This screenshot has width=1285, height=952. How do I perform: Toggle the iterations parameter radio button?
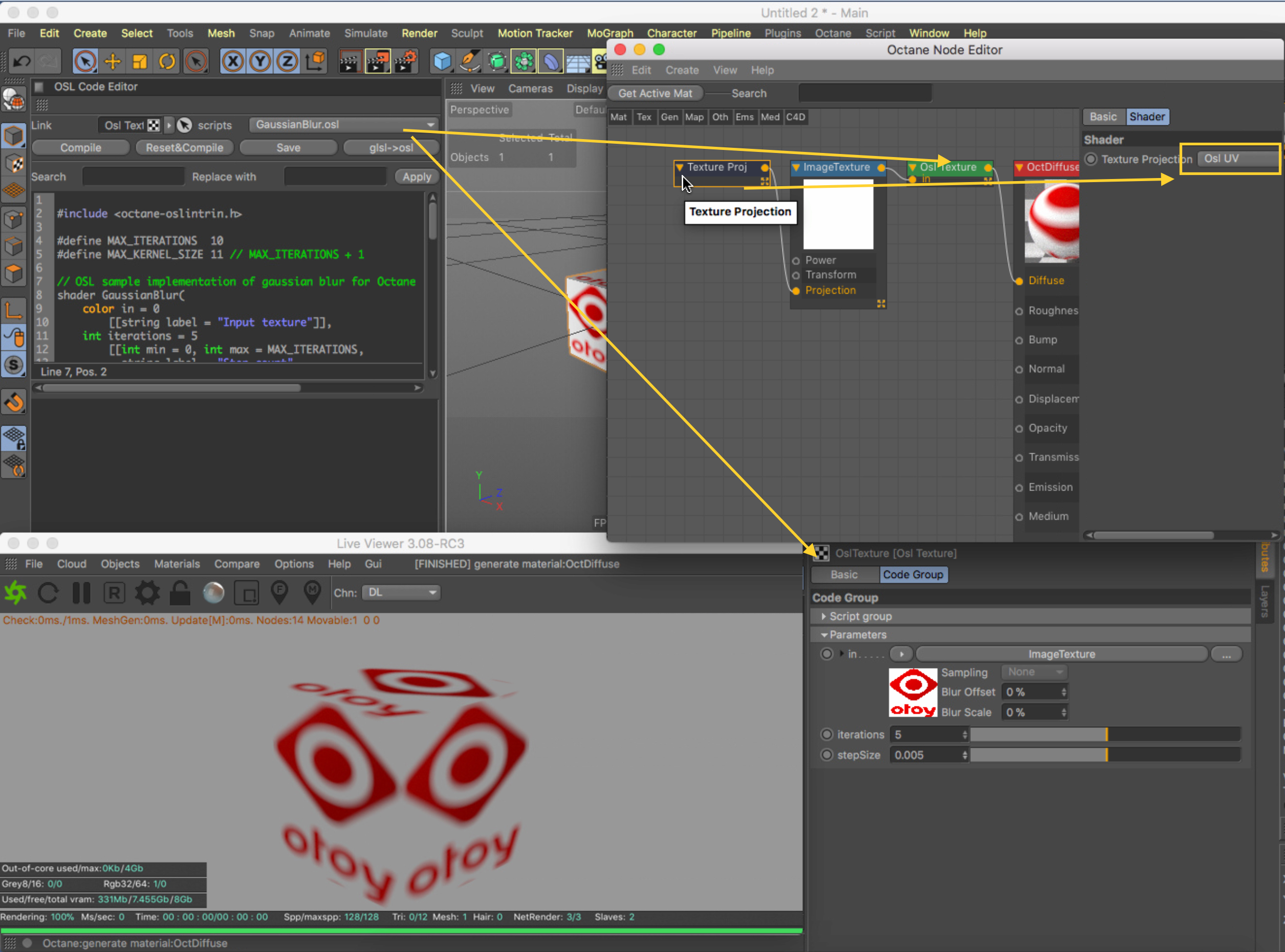[826, 734]
